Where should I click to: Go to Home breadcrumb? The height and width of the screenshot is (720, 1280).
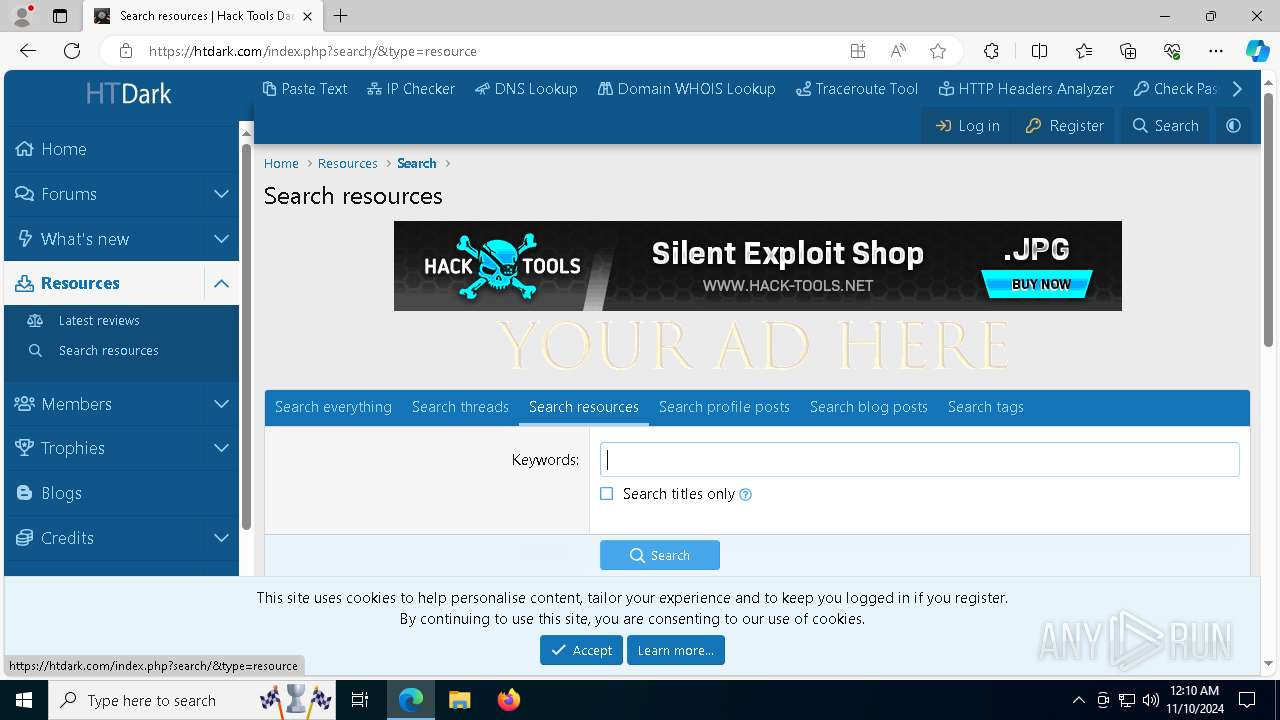click(x=281, y=163)
